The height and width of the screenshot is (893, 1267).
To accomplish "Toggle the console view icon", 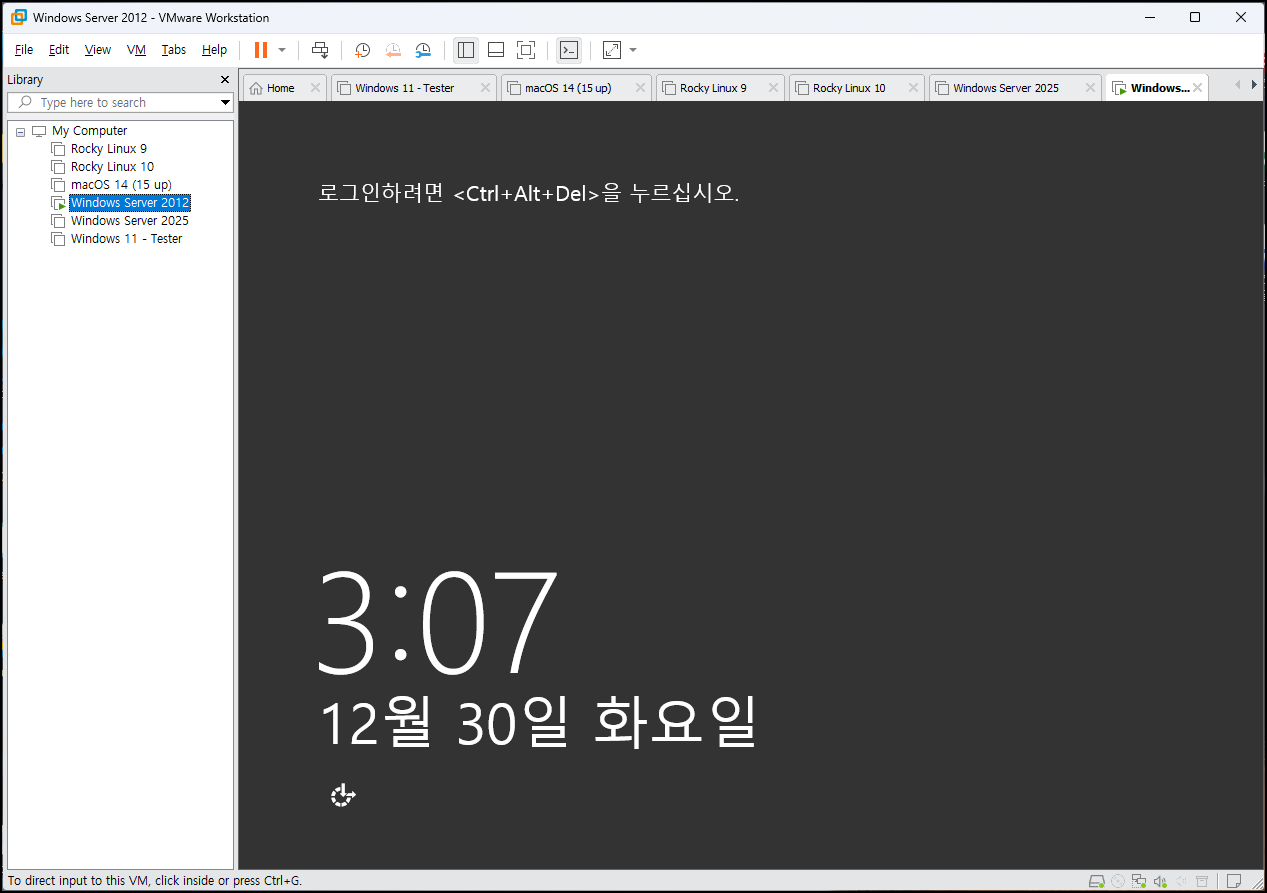I will tap(569, 49).
